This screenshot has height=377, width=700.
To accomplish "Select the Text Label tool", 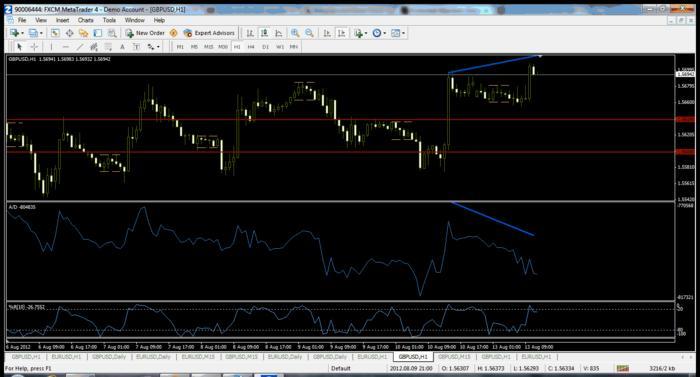I will (x=136, y=46).
